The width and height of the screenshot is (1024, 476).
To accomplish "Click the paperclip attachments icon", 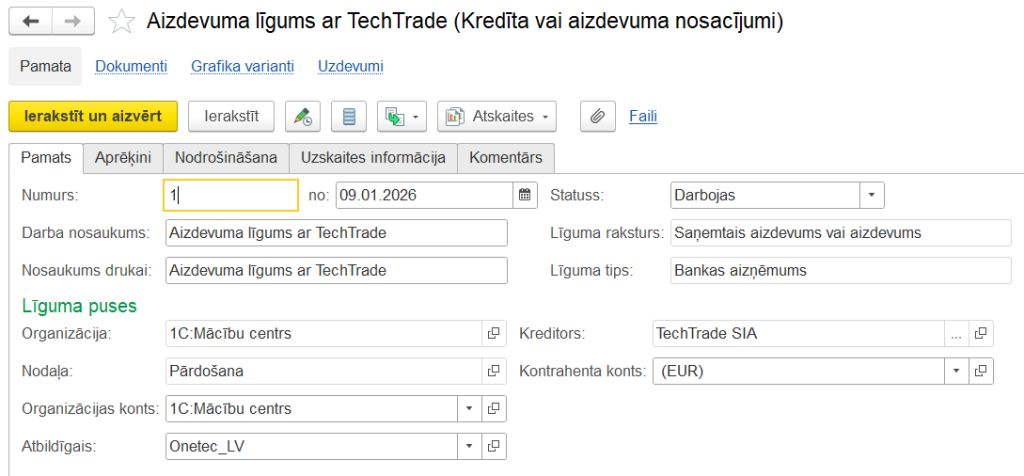I will (x=597, y=117).
